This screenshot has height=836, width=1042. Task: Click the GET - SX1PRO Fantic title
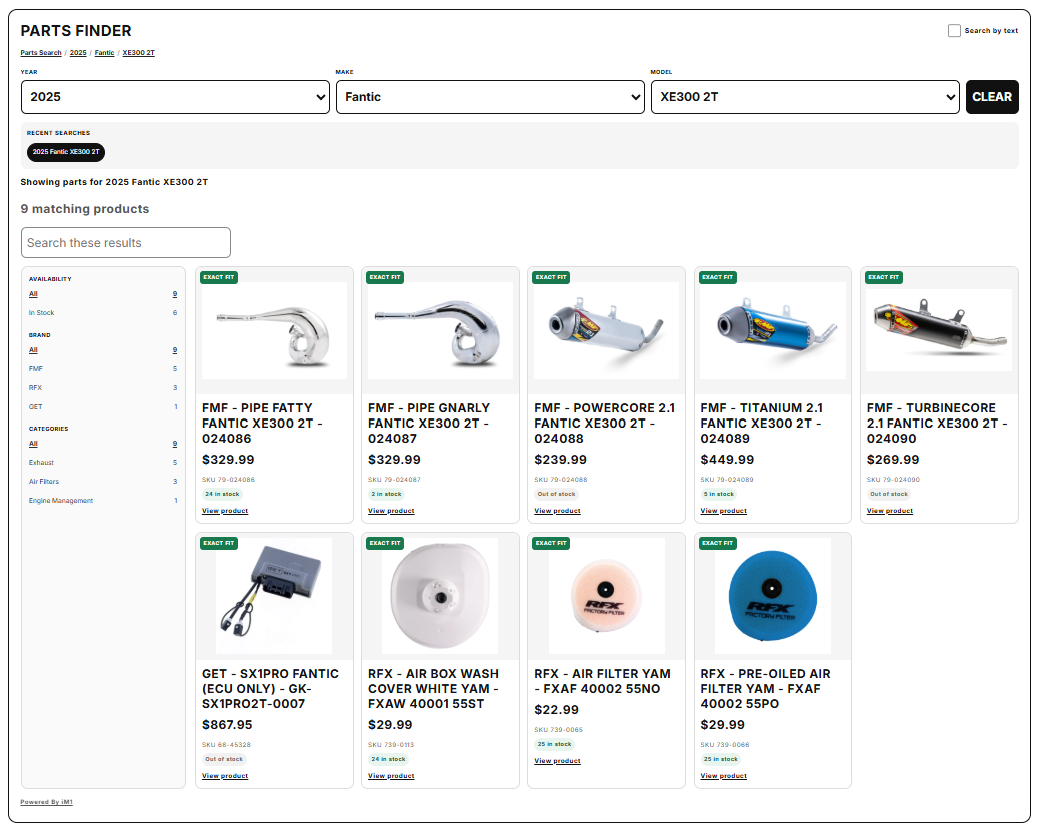(270, 688)
